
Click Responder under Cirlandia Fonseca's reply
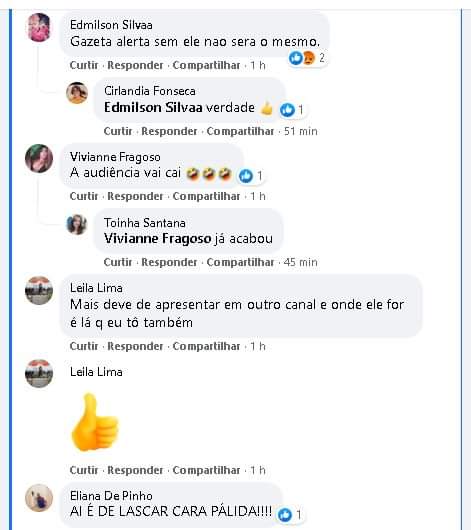[x=169, y=131]
